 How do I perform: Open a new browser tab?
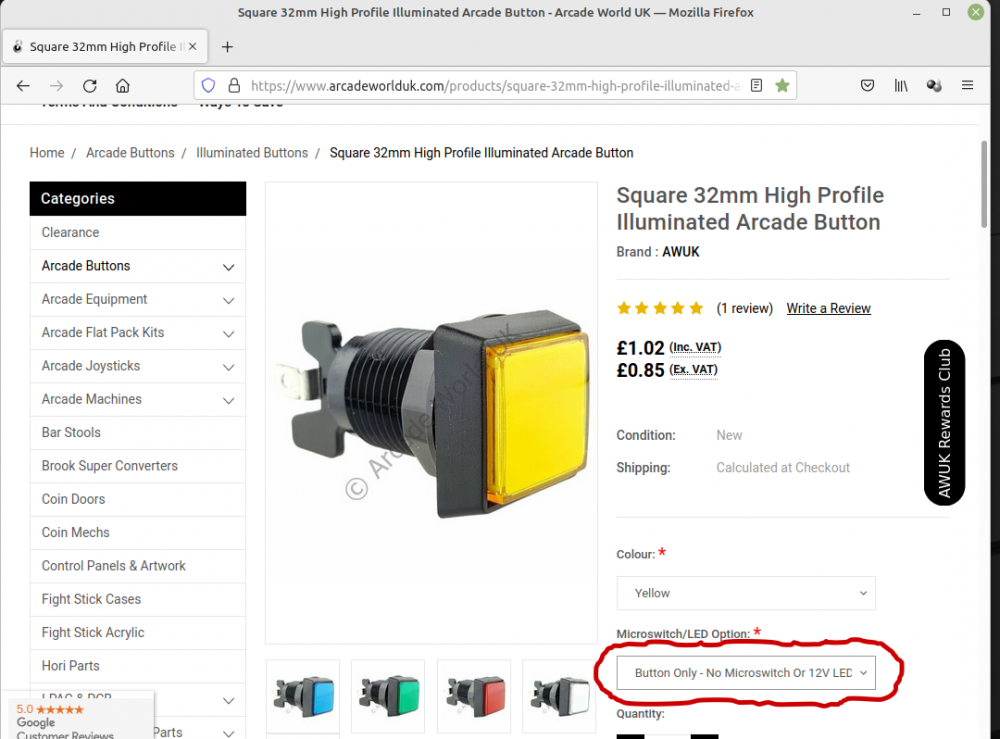pos(227,47)
